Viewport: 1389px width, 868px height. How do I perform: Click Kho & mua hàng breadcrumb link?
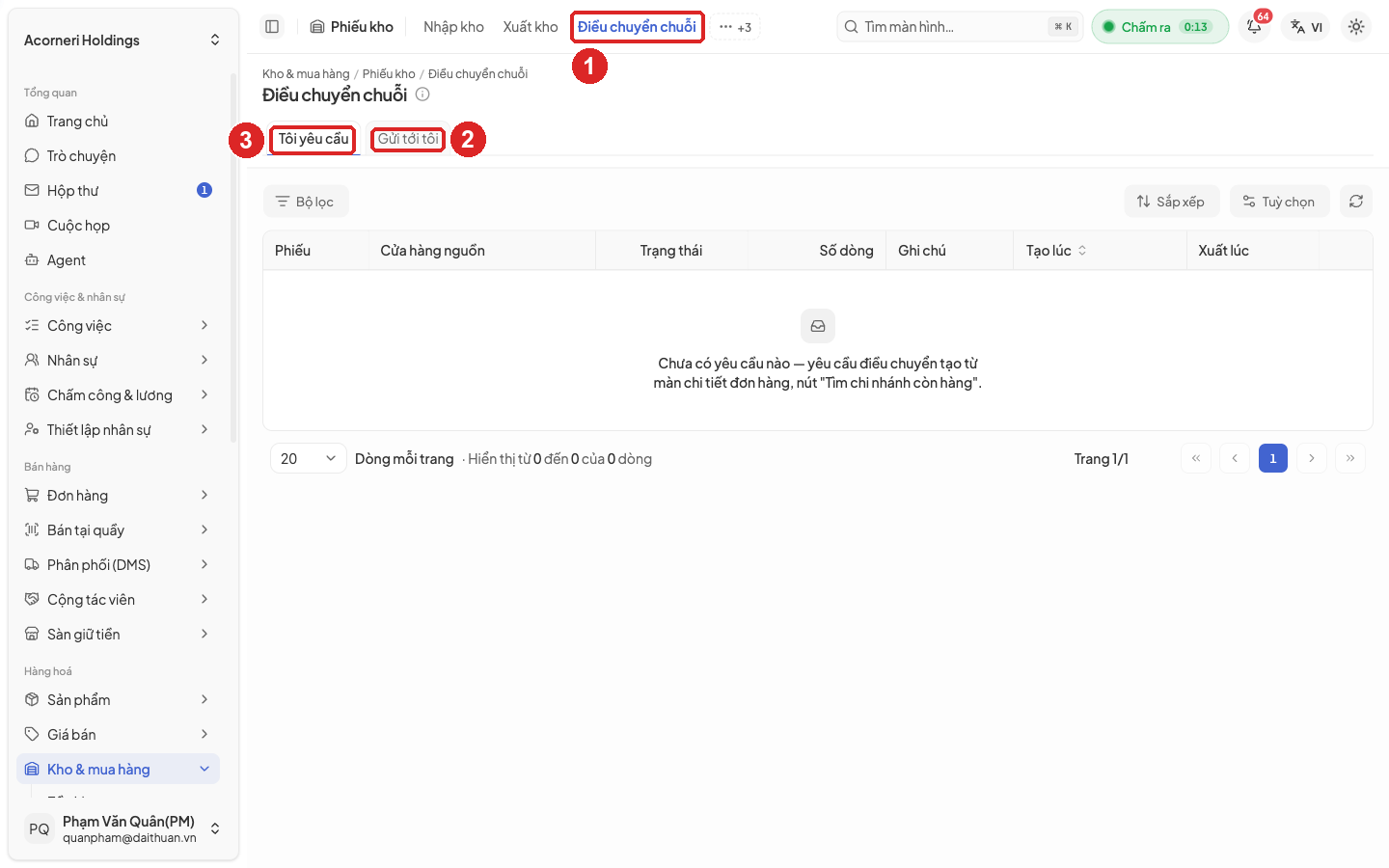click(306, 74)
